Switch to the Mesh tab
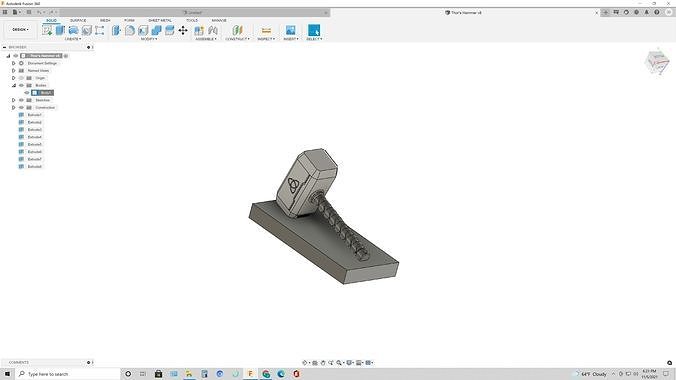The image size is (676, 380). 105,20
